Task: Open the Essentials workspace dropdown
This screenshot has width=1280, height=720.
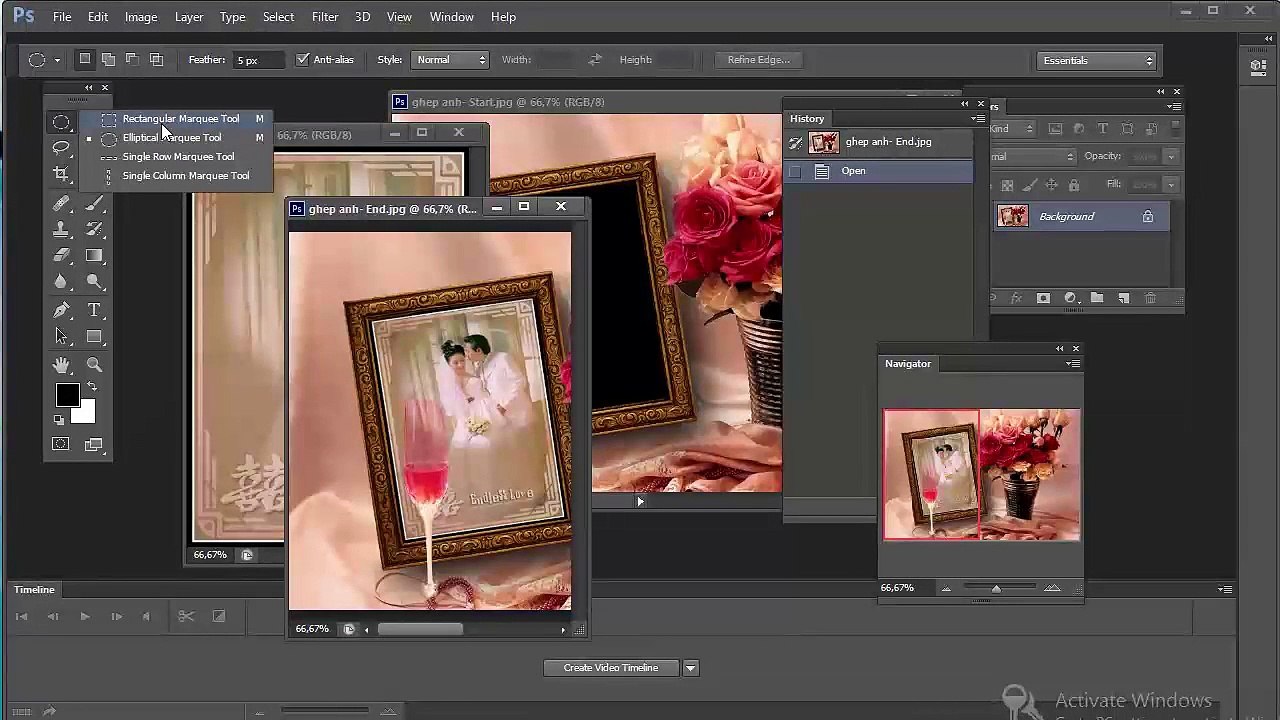Action: pos(1097,61)
